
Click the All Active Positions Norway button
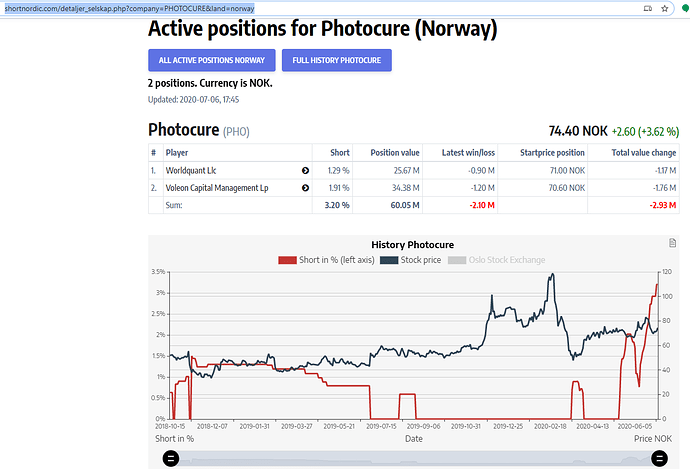click(x=212, y=60)
